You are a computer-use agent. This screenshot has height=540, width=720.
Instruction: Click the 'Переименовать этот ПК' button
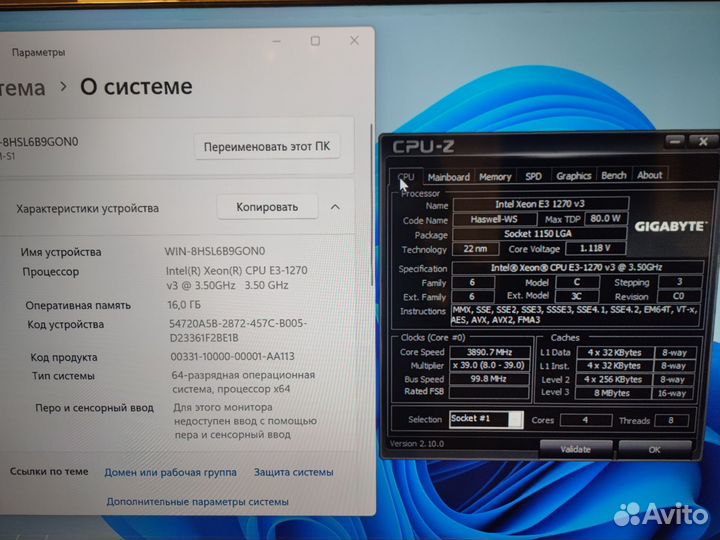267,146
